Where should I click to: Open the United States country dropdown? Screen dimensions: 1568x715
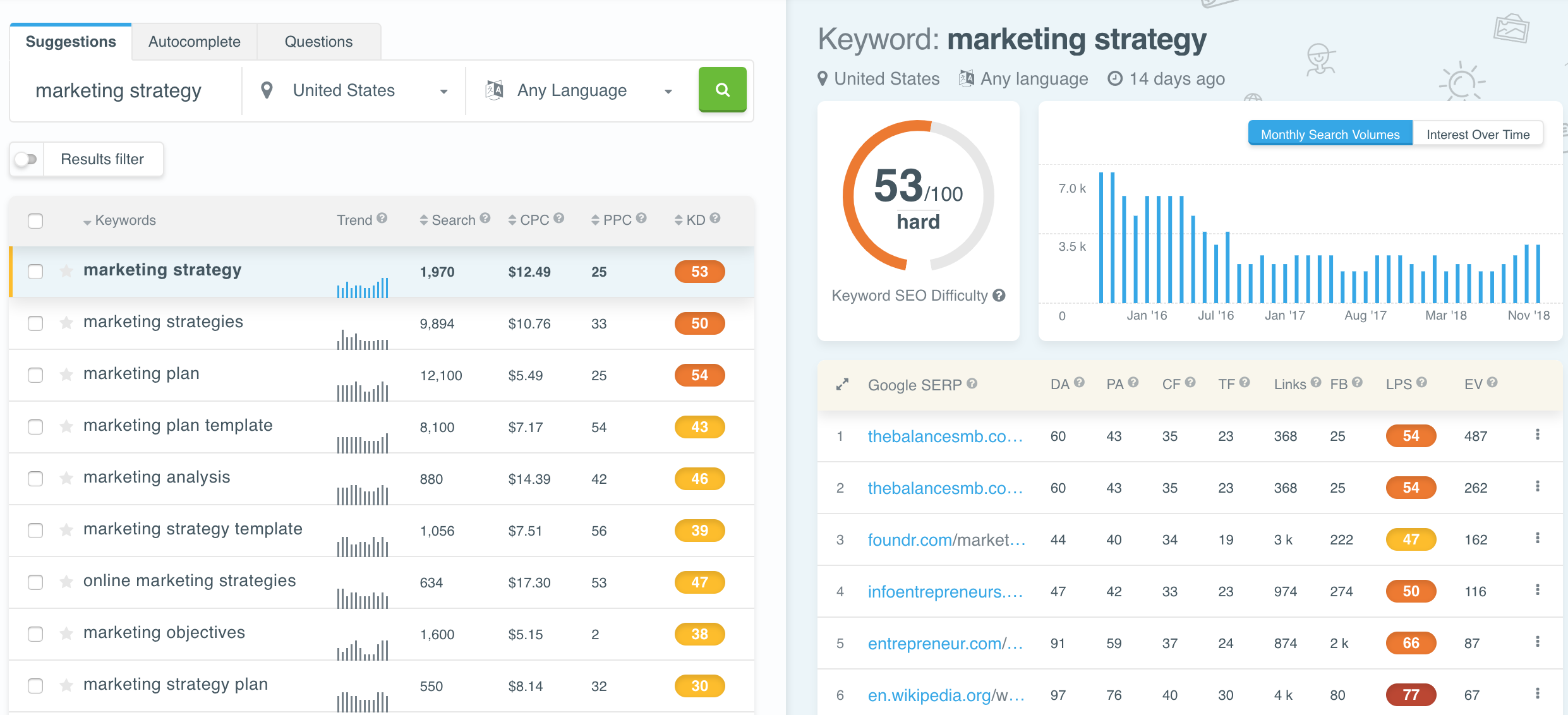click(x=354, y=91)
